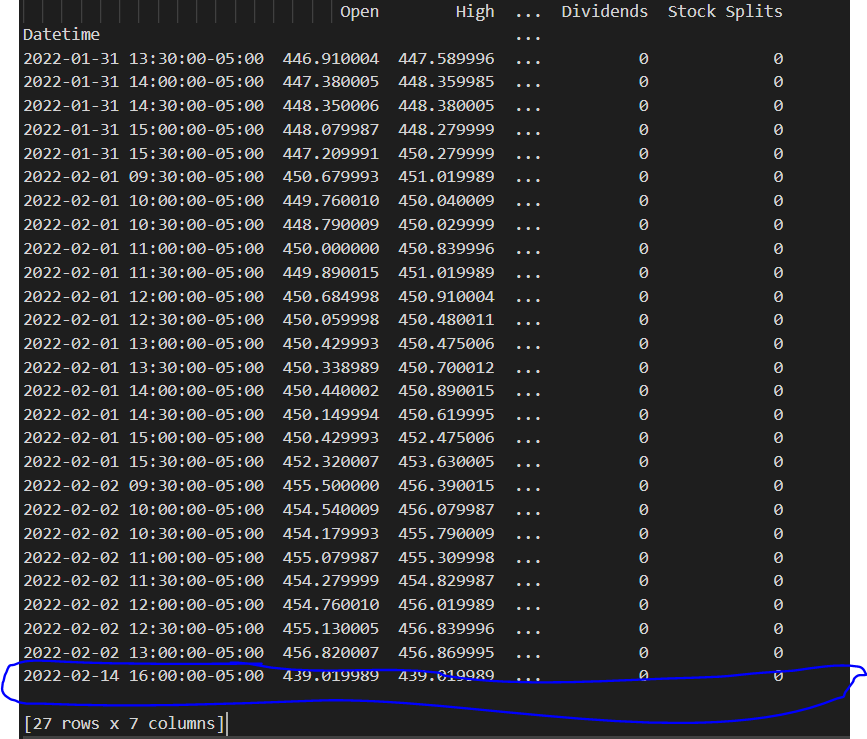Viewport: 867px width, 739px height.
Task: Select timestamp 2022-02-02 09:30:00-05:00
Action: tap(144, 486)
